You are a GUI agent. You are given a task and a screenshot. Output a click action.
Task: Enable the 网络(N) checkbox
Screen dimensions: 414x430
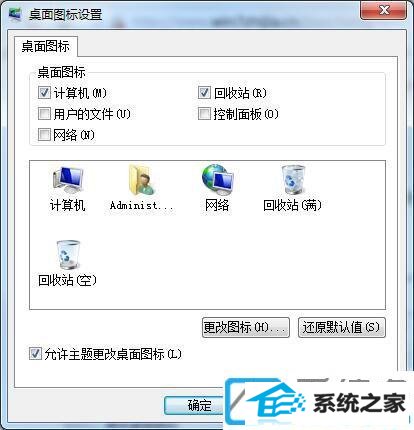[44, 135]
